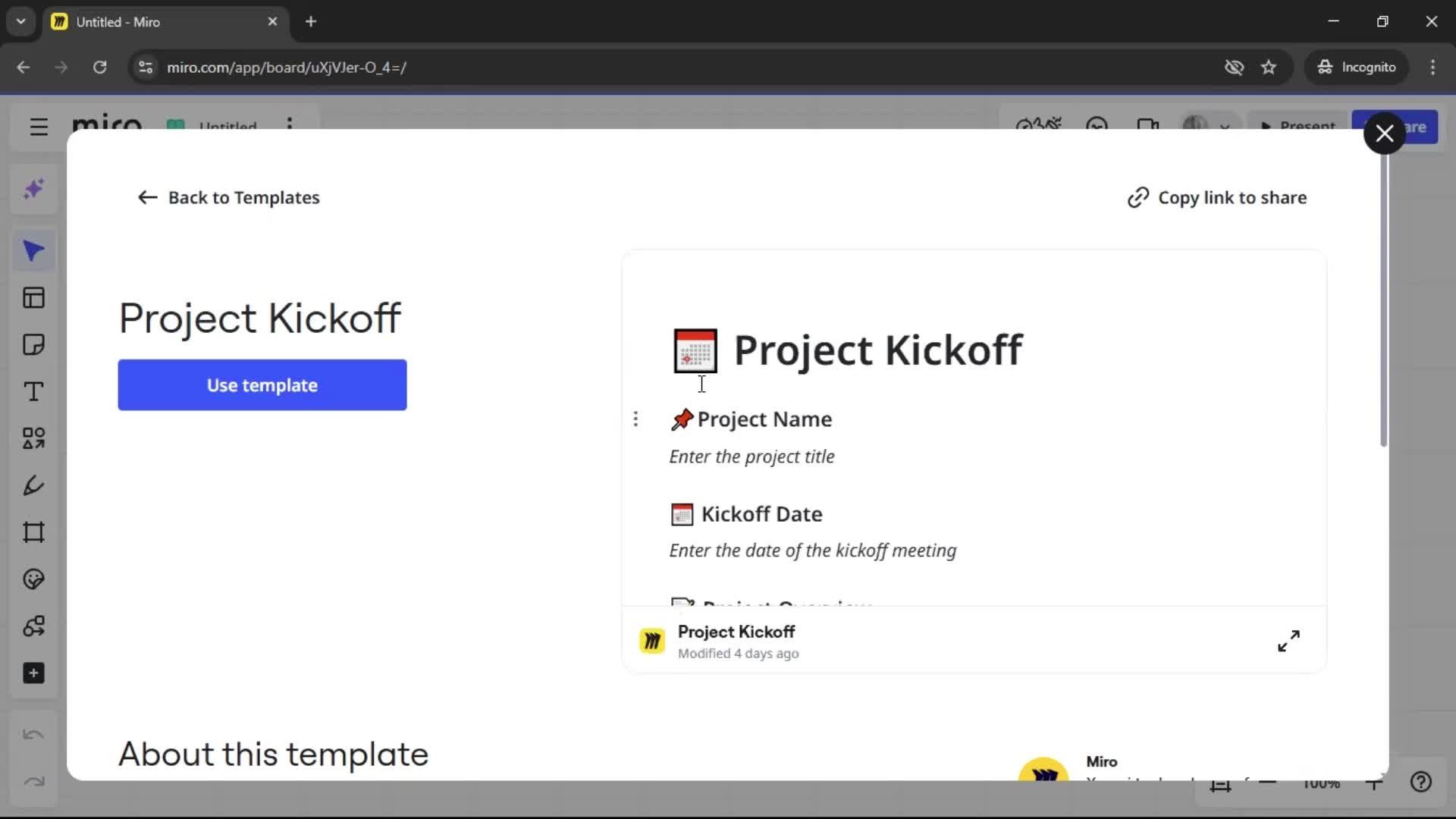Image resolution: width=1456 pixels, height=819 pixels.
Task: Copy link to share the template
Action: (x=1217, y=197)
